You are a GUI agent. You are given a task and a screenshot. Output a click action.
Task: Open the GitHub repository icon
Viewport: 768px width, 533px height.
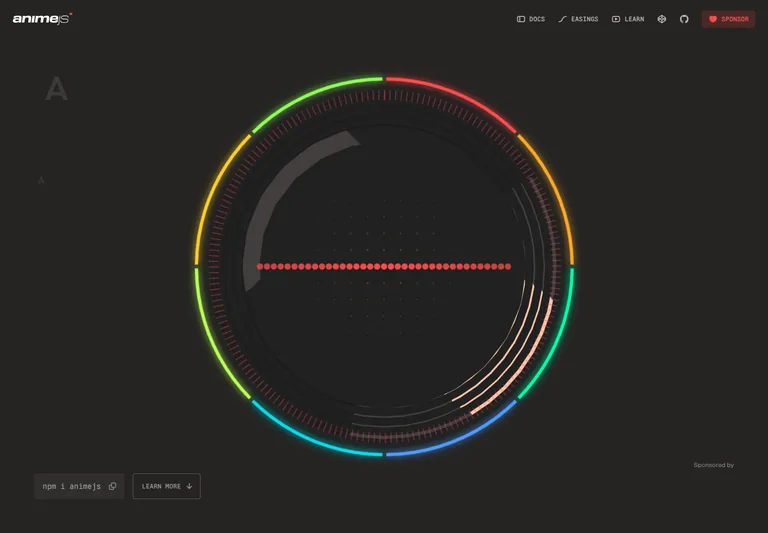point(684,19)
